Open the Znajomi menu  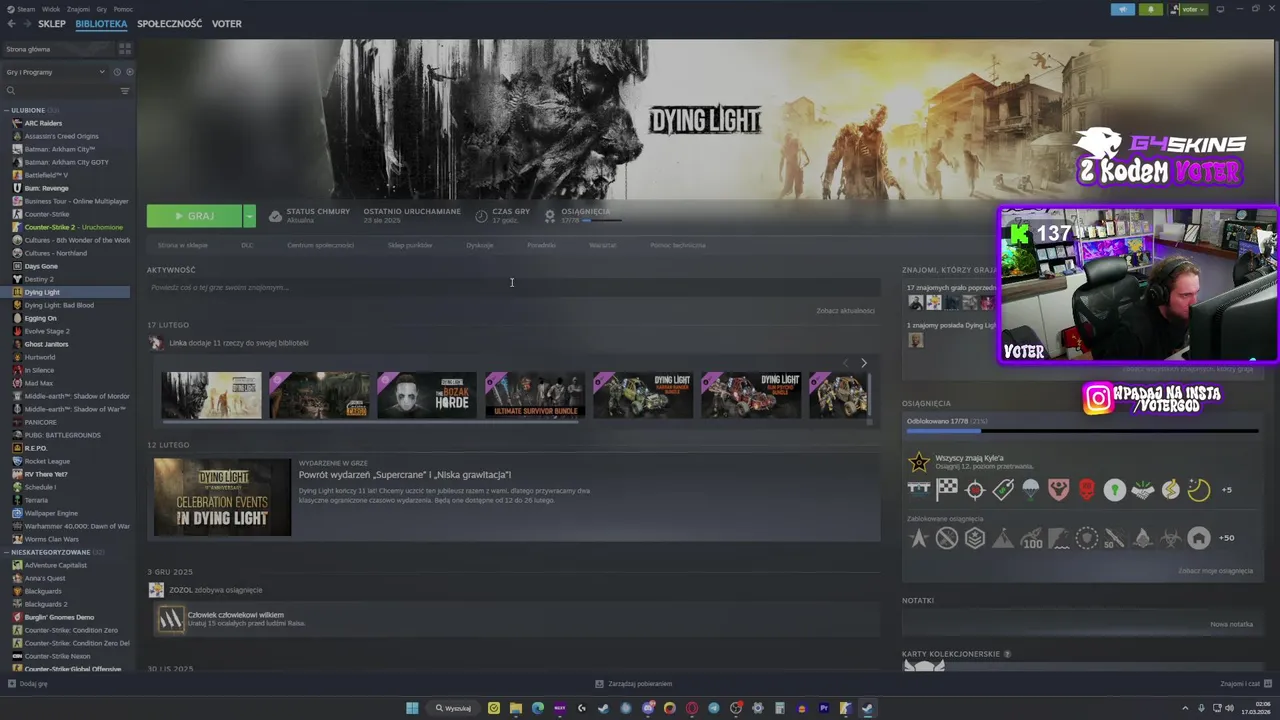coord(77,9)
